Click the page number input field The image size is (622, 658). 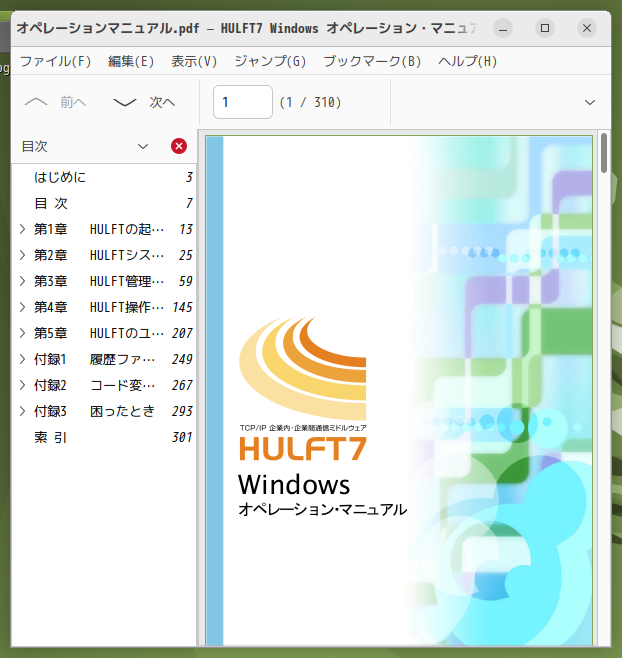(x=243, y=102)
